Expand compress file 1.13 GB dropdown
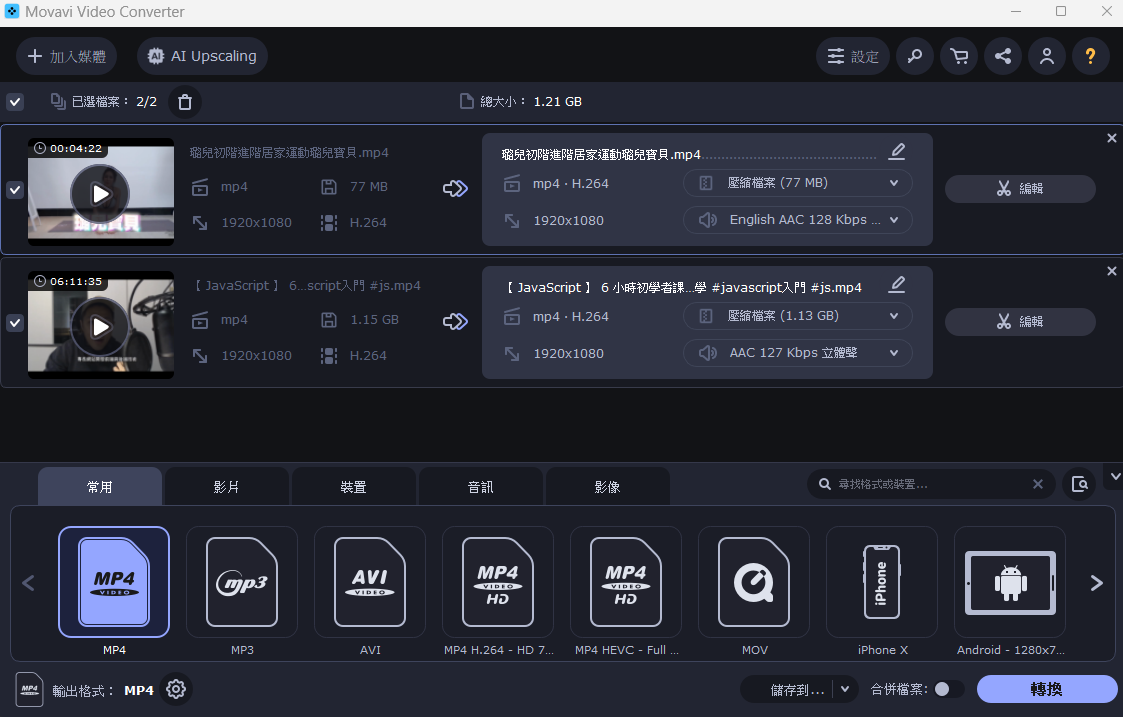The width and height of the screenshot is (1123, 717). [798, 316]
